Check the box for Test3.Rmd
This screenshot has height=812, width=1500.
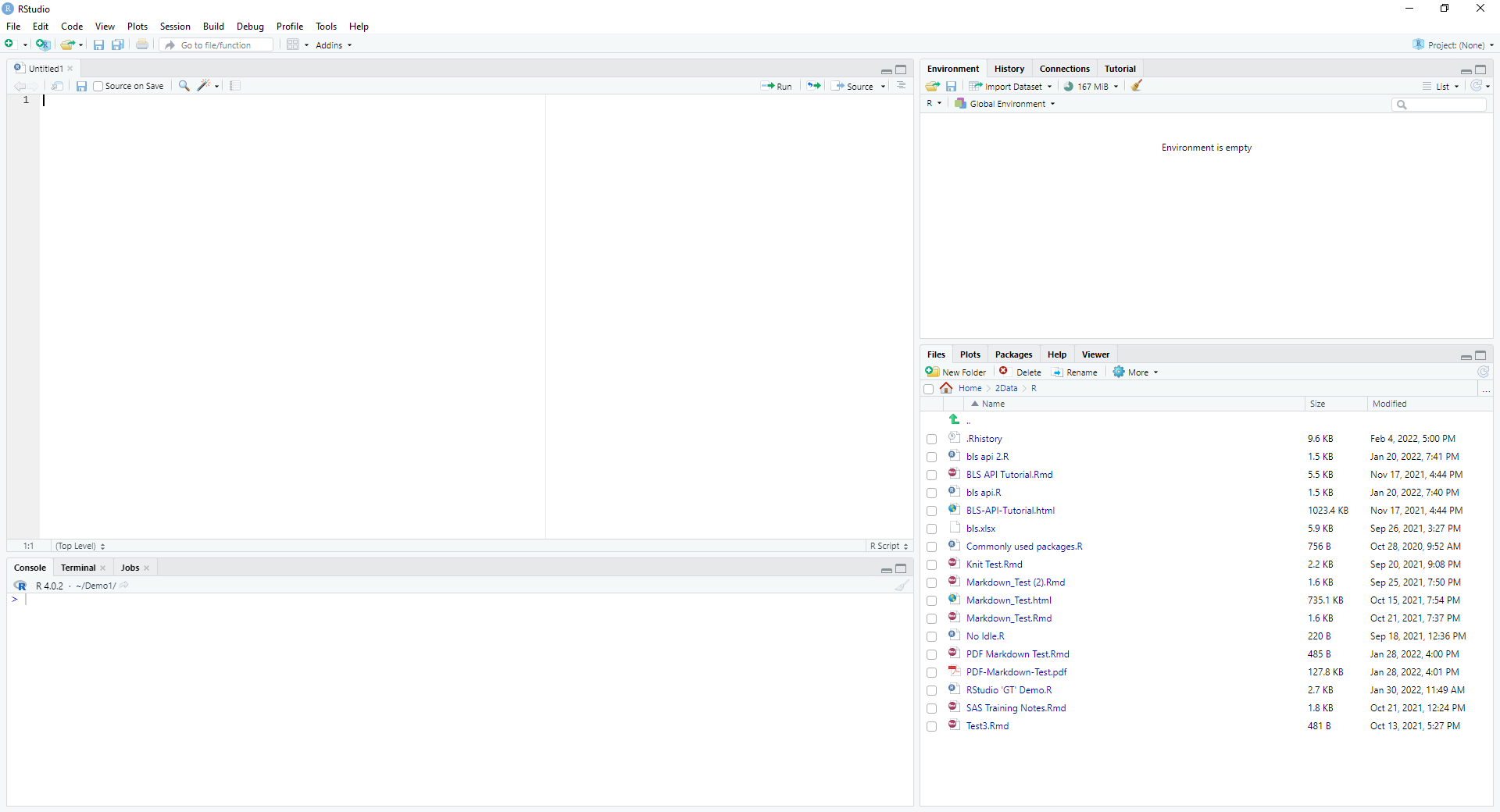tap(931, 727)
